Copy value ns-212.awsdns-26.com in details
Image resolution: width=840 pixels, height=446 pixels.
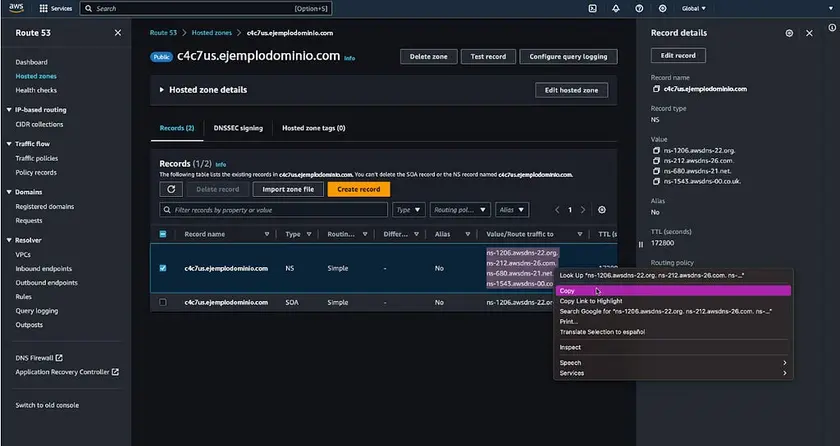point(656,161)
